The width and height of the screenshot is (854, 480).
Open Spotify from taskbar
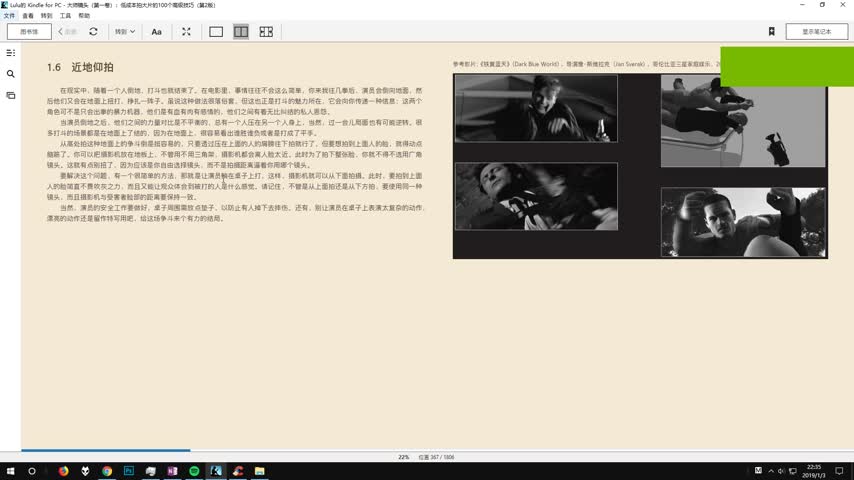click(x=194, y=471)
